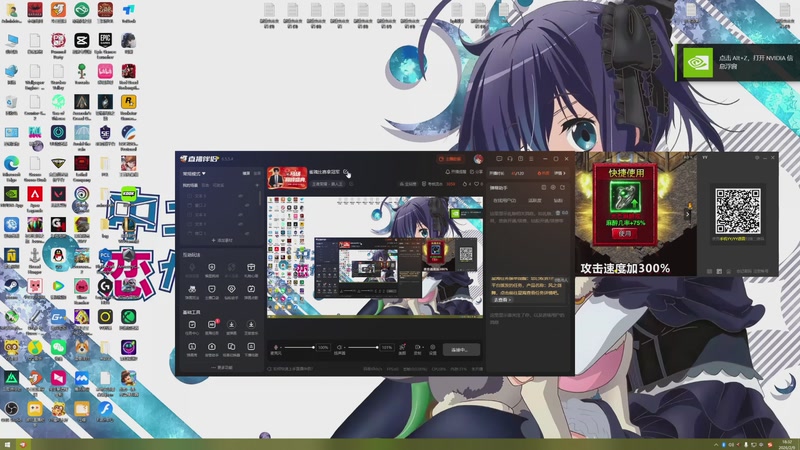The height and width of the screenshot is (450, 800).
Task: Open the settings gear in the bottom toolbar
Action: [x=433, y=349]
